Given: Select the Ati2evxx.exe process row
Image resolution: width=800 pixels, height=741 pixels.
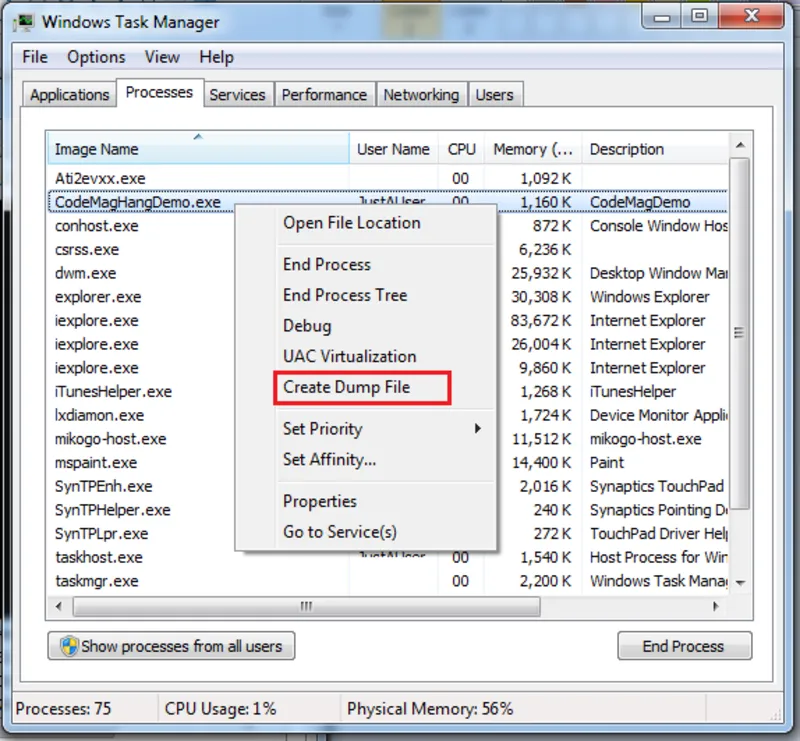Looking at the screenshot, I should tap(388, 178).
